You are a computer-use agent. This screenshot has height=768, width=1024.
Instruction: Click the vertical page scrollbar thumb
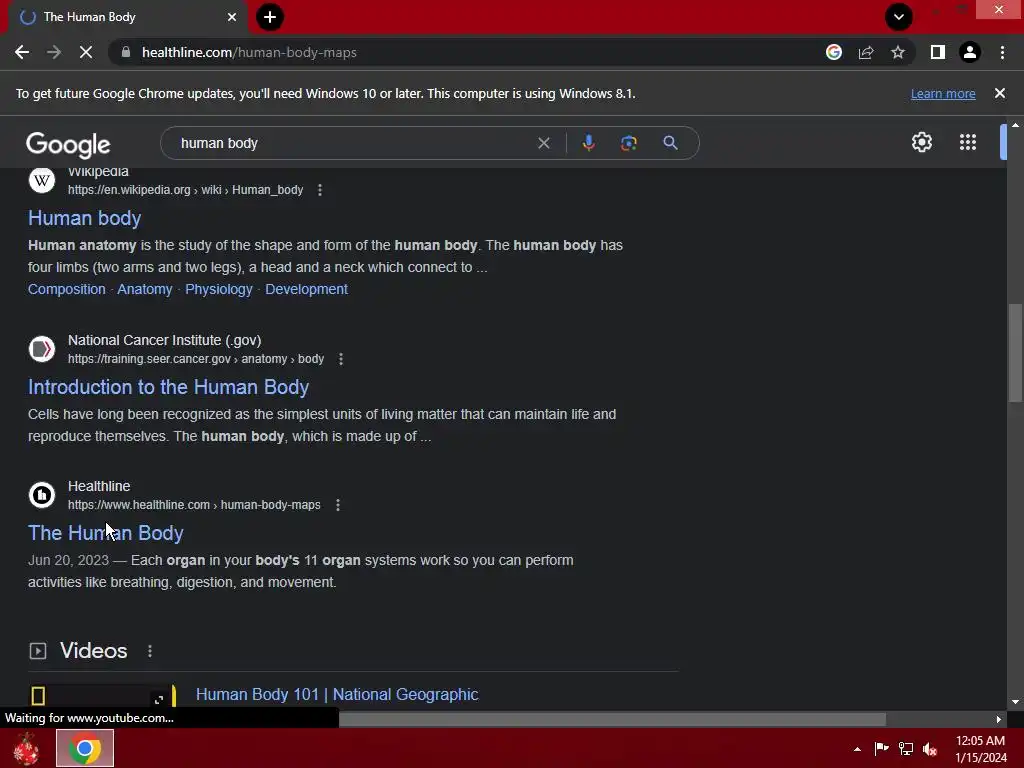1015,353
